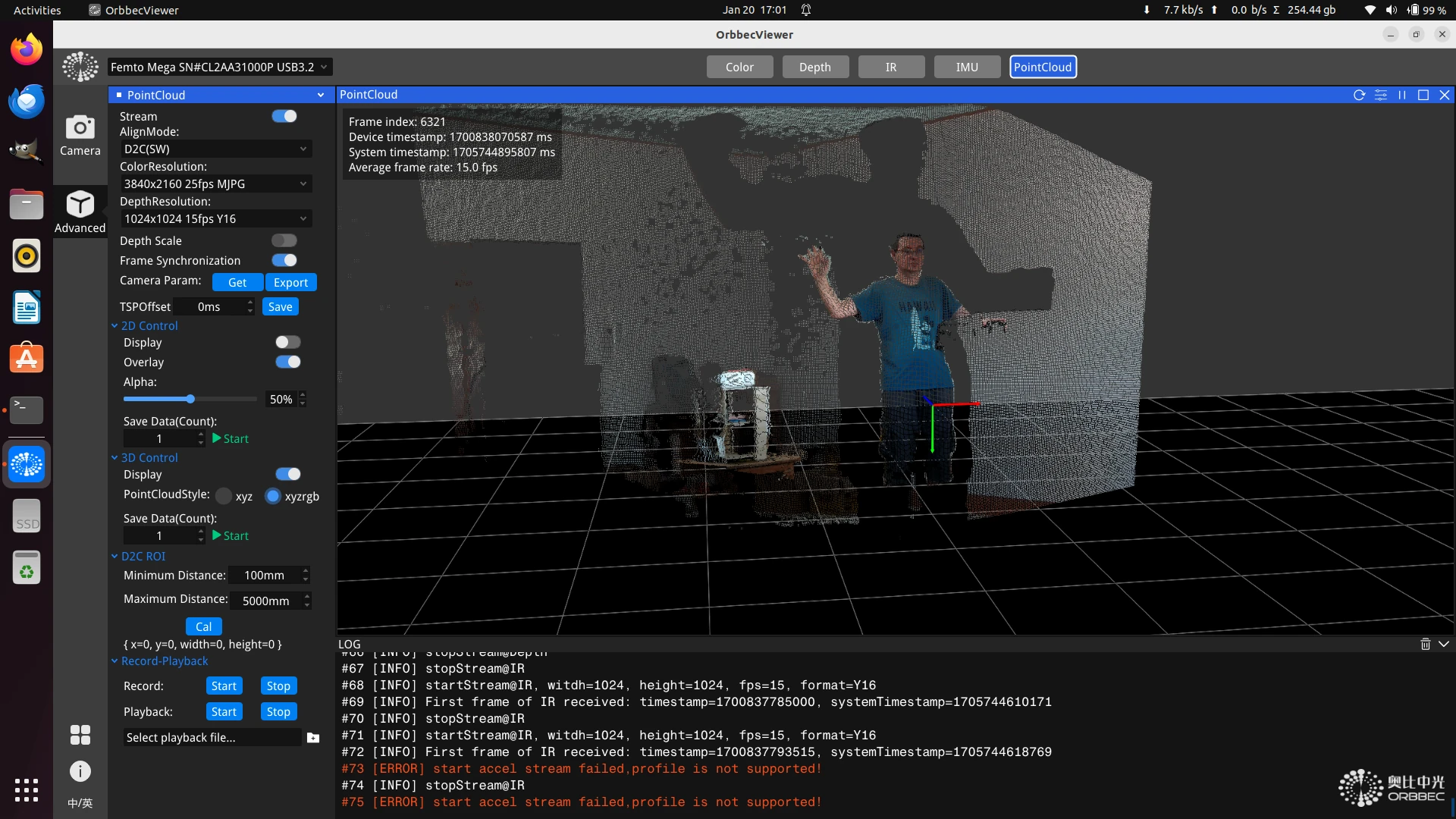Viewport: 1456px width, 819px height.
Task: Stop playback
Action: [x=278, y=711]
